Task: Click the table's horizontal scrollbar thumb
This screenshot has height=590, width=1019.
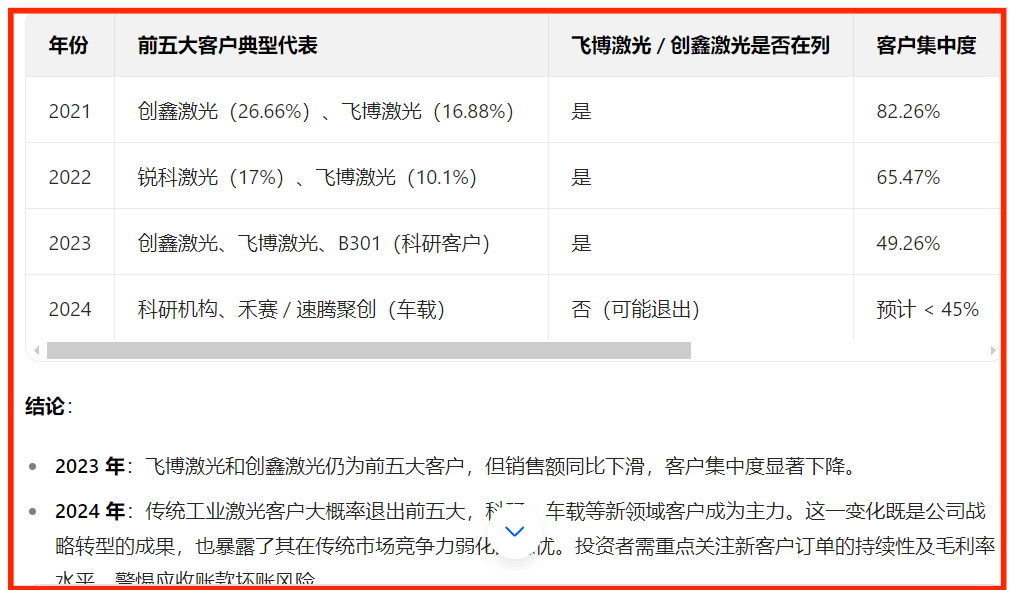Action: click(368, 351)
